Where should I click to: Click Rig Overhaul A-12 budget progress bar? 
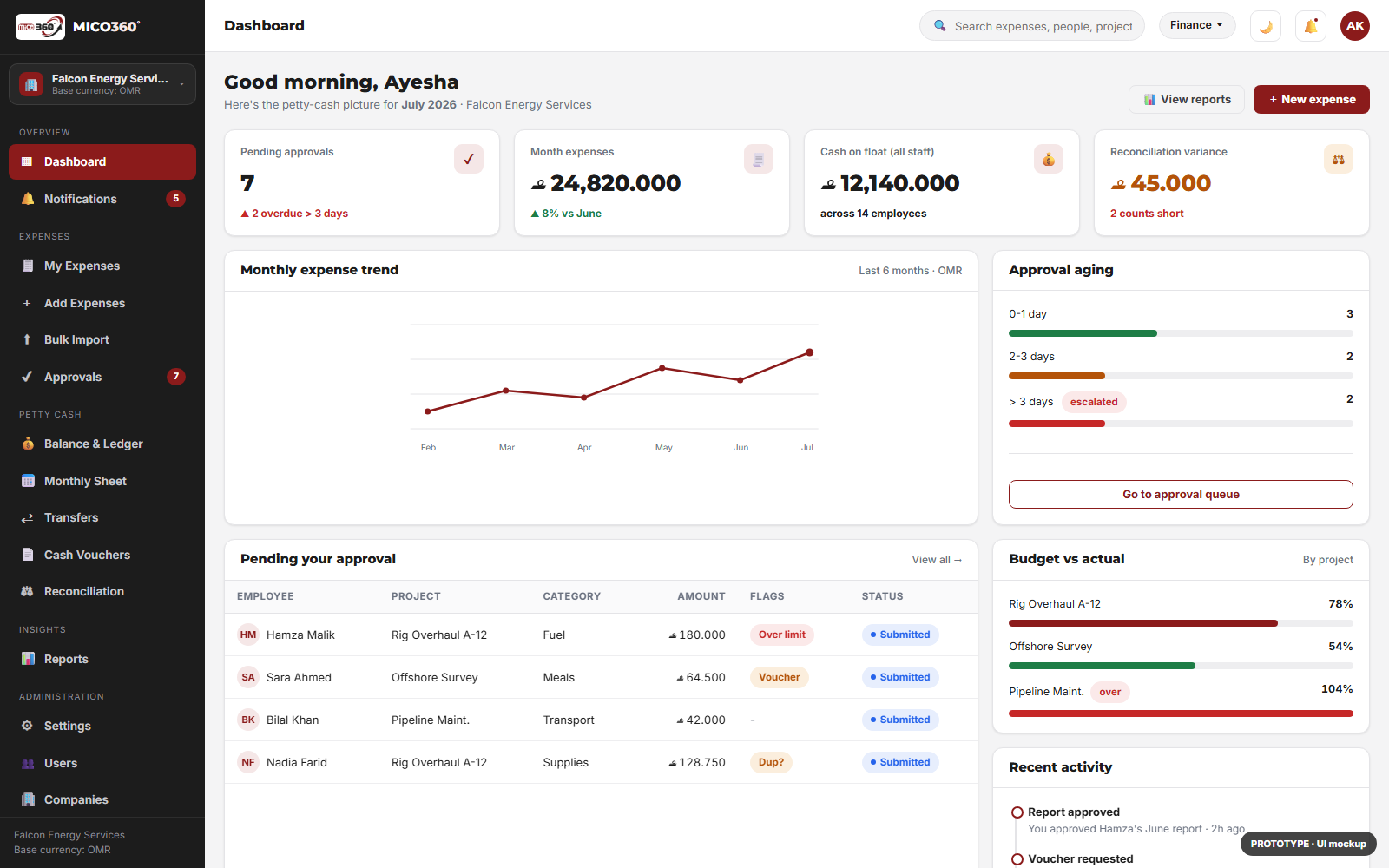click(x=1181, y=623)
